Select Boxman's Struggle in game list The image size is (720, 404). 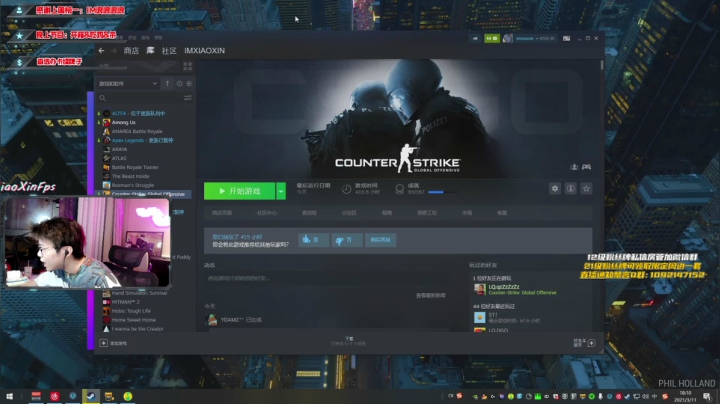[x=133, y=185]
